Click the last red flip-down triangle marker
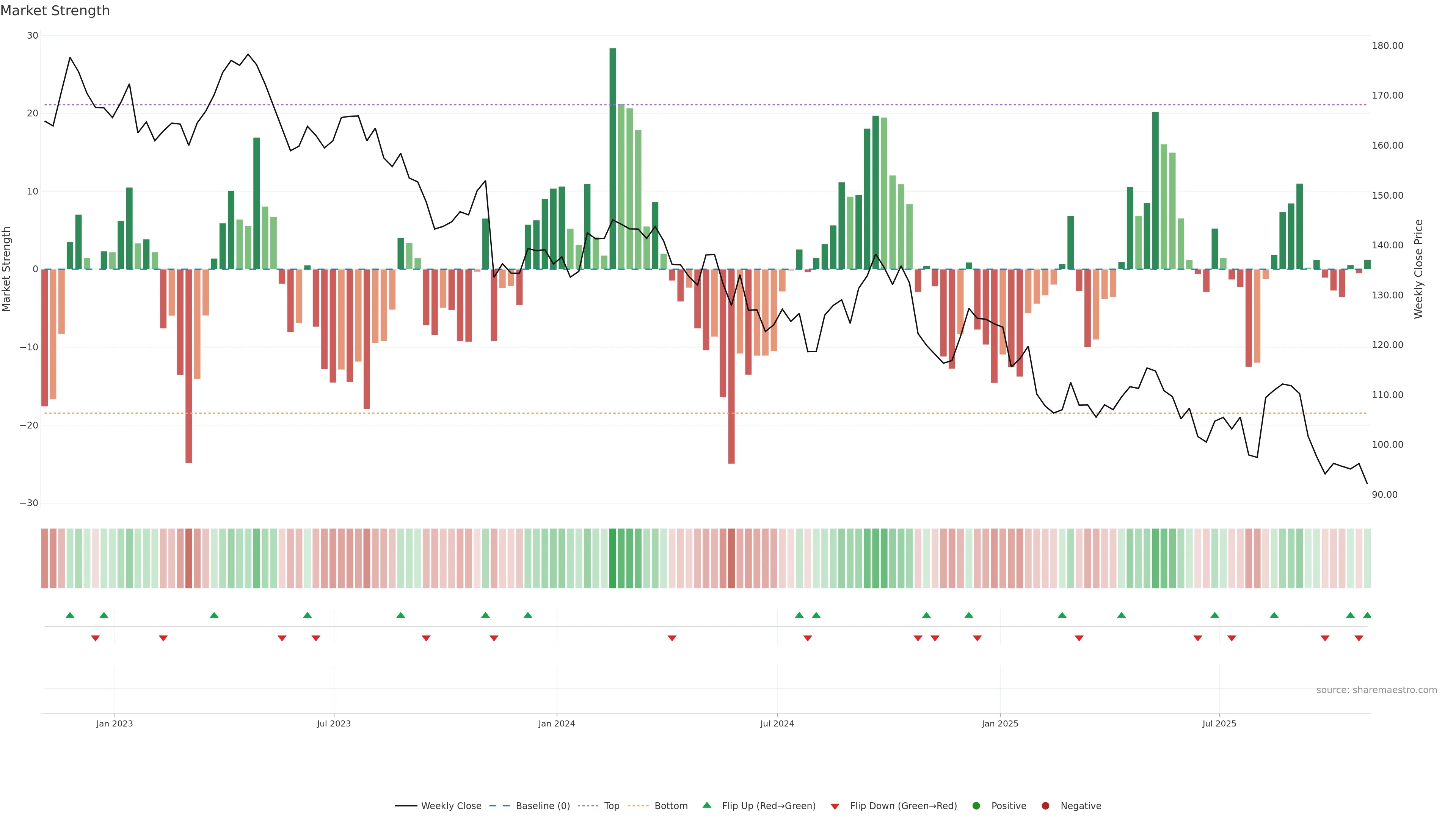The image size is (1456, 819). tap(1359, 638)
